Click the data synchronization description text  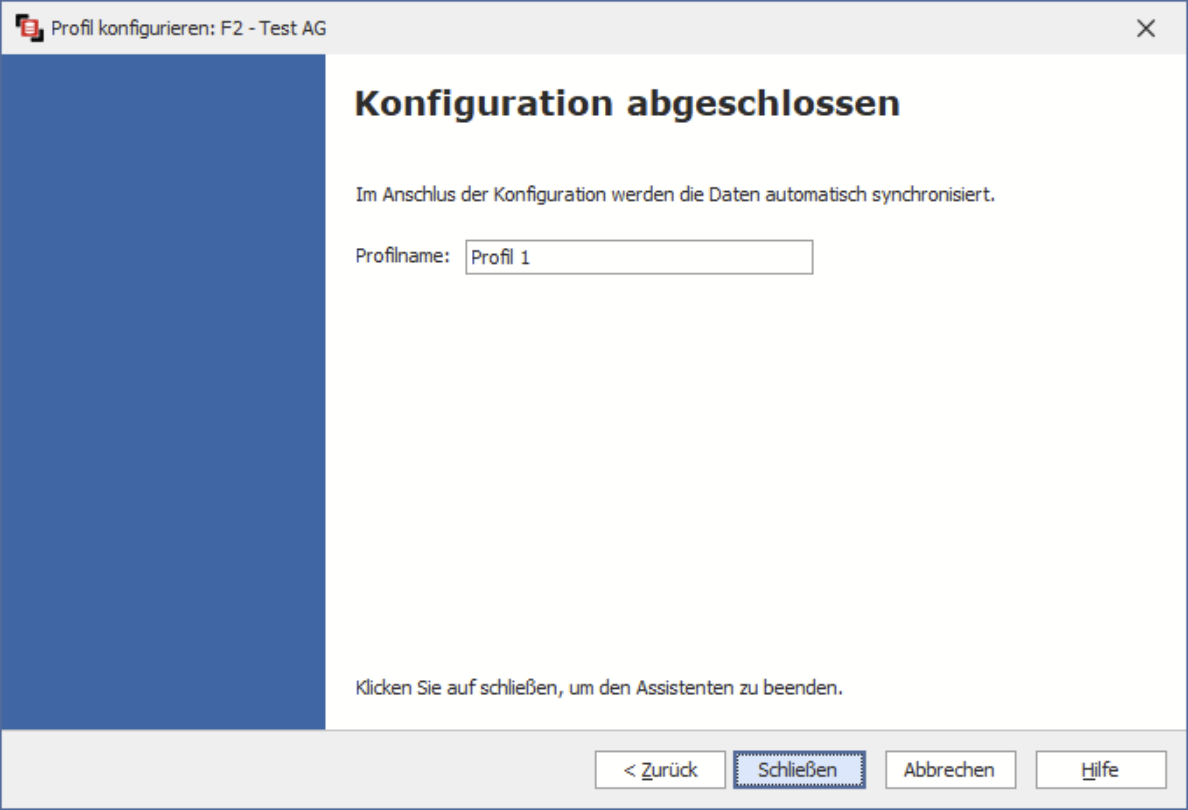(675, 194)
